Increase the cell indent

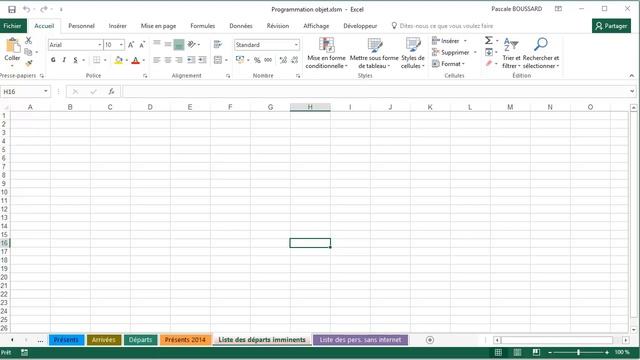click(x=202, y=60)
